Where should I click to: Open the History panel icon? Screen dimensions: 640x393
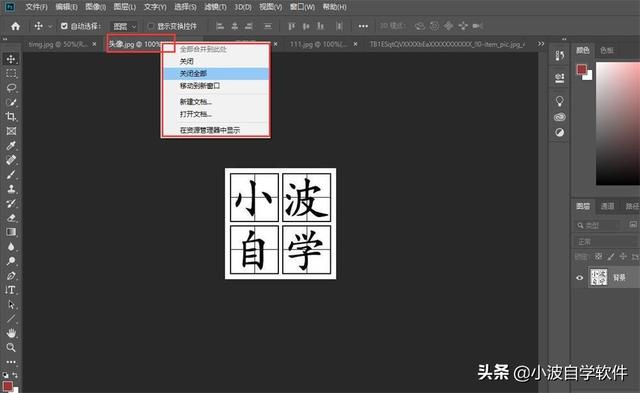click(560, 56)
